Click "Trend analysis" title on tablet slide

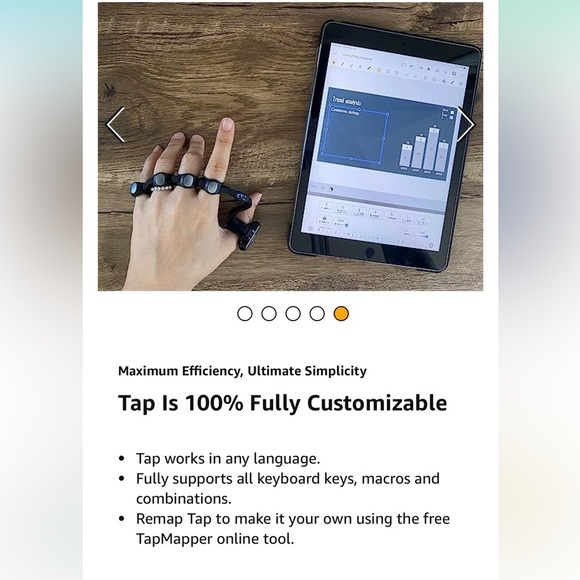(347, 101)
